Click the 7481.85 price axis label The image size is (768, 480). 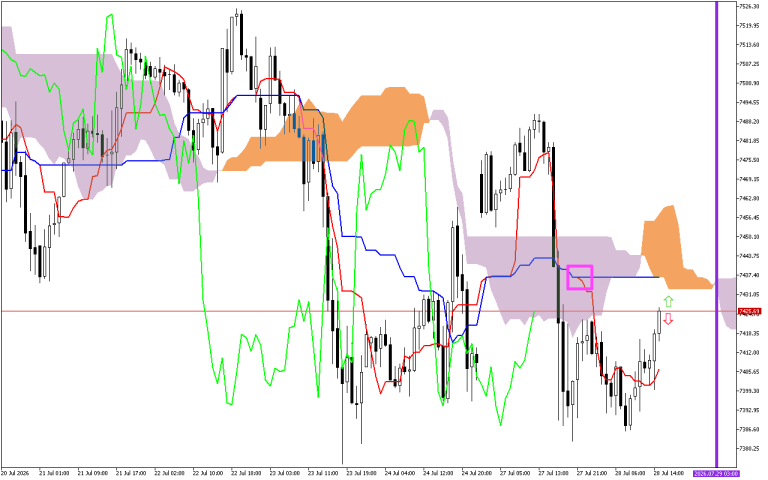click(749, 141)
